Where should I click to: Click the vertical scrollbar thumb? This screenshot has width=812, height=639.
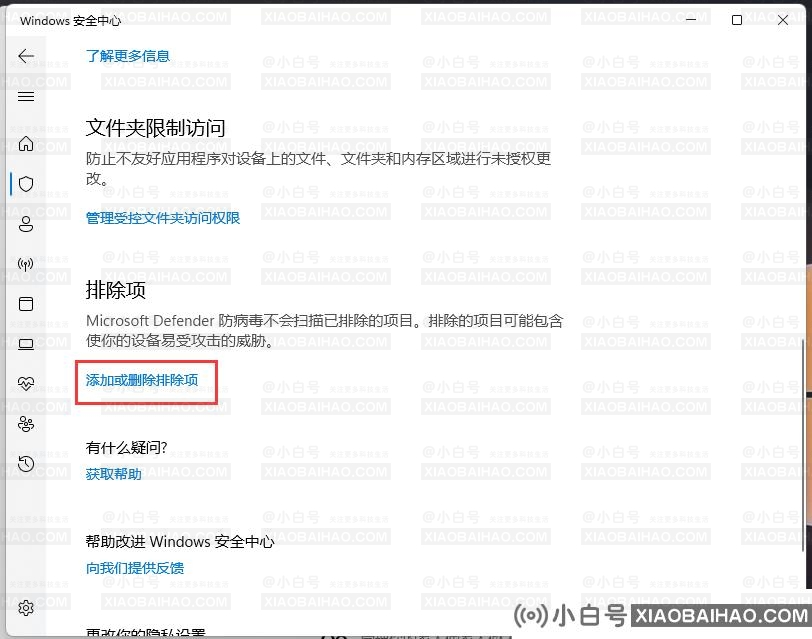[x=803, y=444]
